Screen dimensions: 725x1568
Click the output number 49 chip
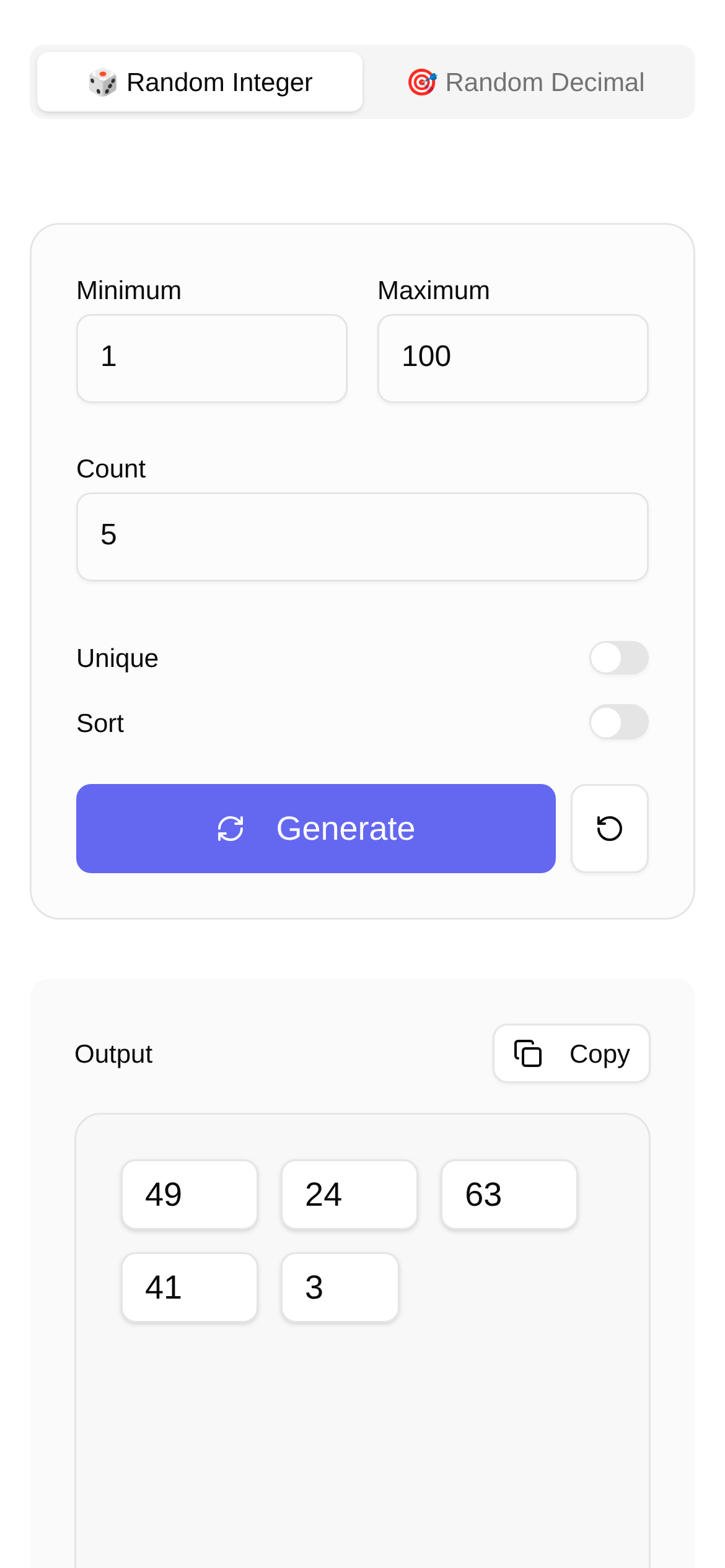click(190, 1195)
